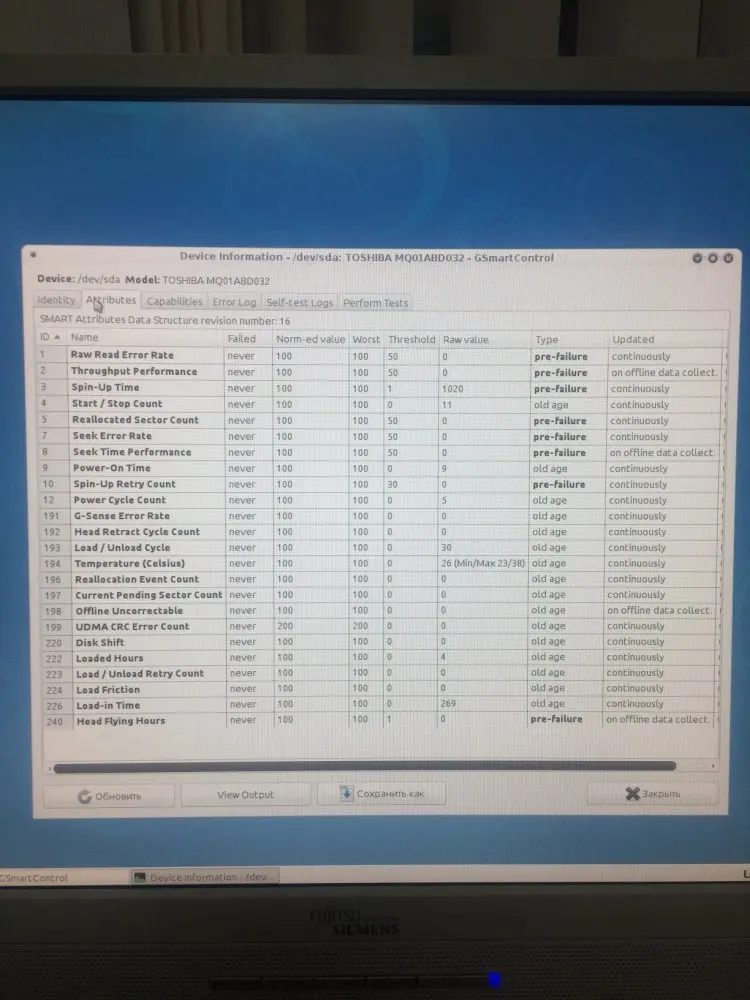The width and height of the screenshot is (750, 1000).
Task: Select the Loaded Hours row
Action: pos(380,658)
